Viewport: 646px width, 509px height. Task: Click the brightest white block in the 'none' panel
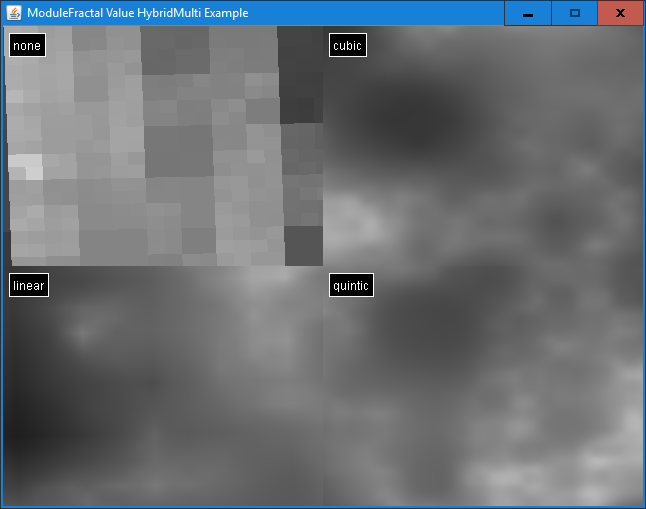pyautogui.click(x=25, y=166)
